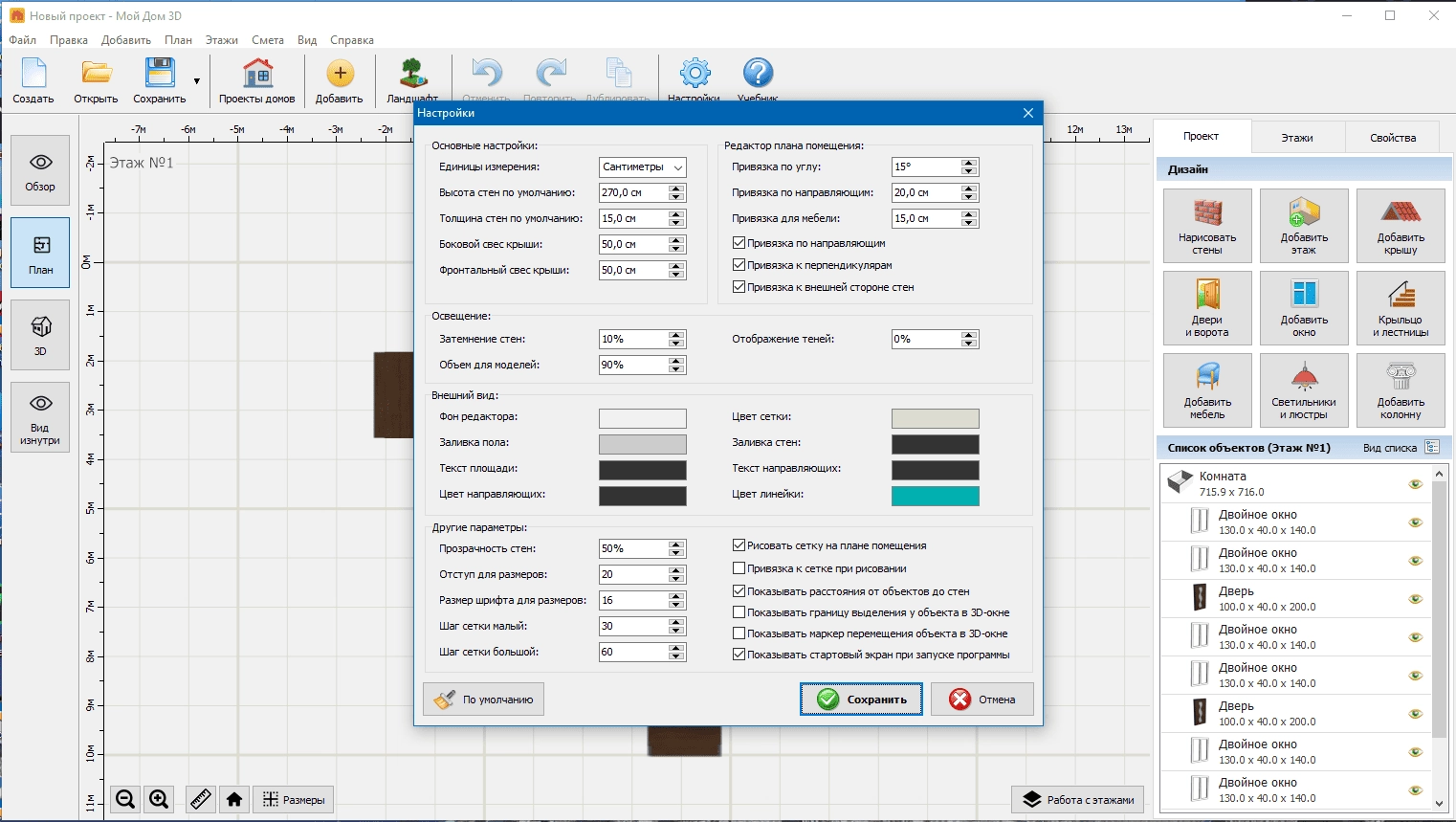Increase Высота стен по умолчанию value
This screenshot has height=822, width=1456.
point(677,189)
